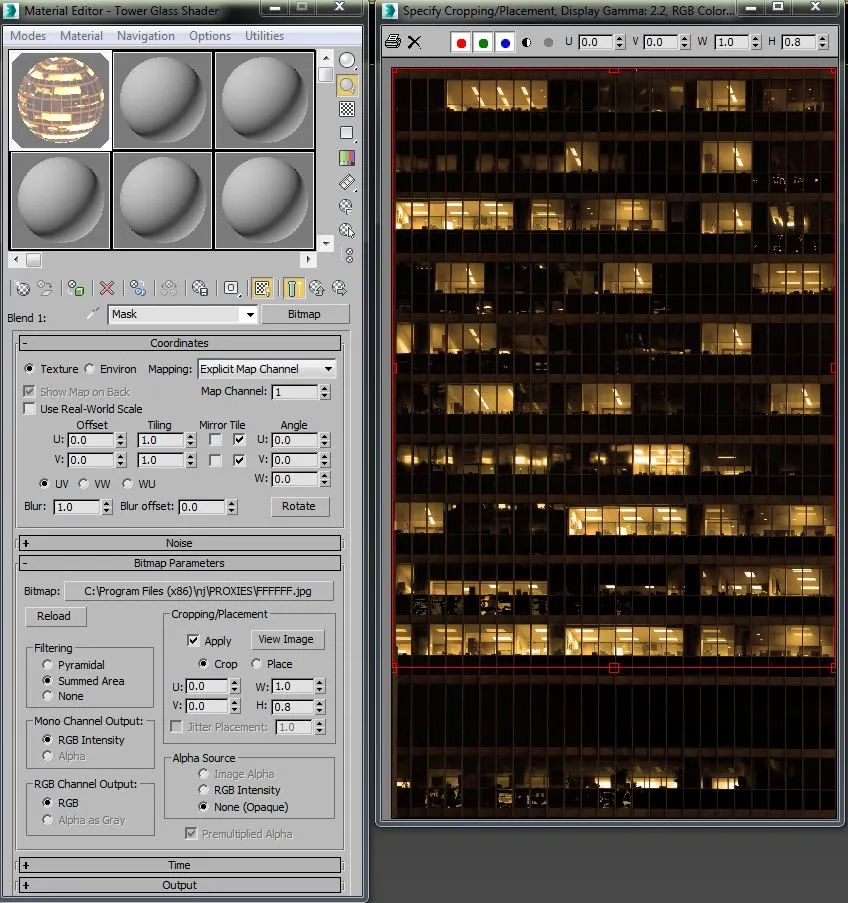Image resolution: width=848 pixels, height=903 pixels.
Task: Uncheck the Apply cropping checkbox
Action: point(193,641)
